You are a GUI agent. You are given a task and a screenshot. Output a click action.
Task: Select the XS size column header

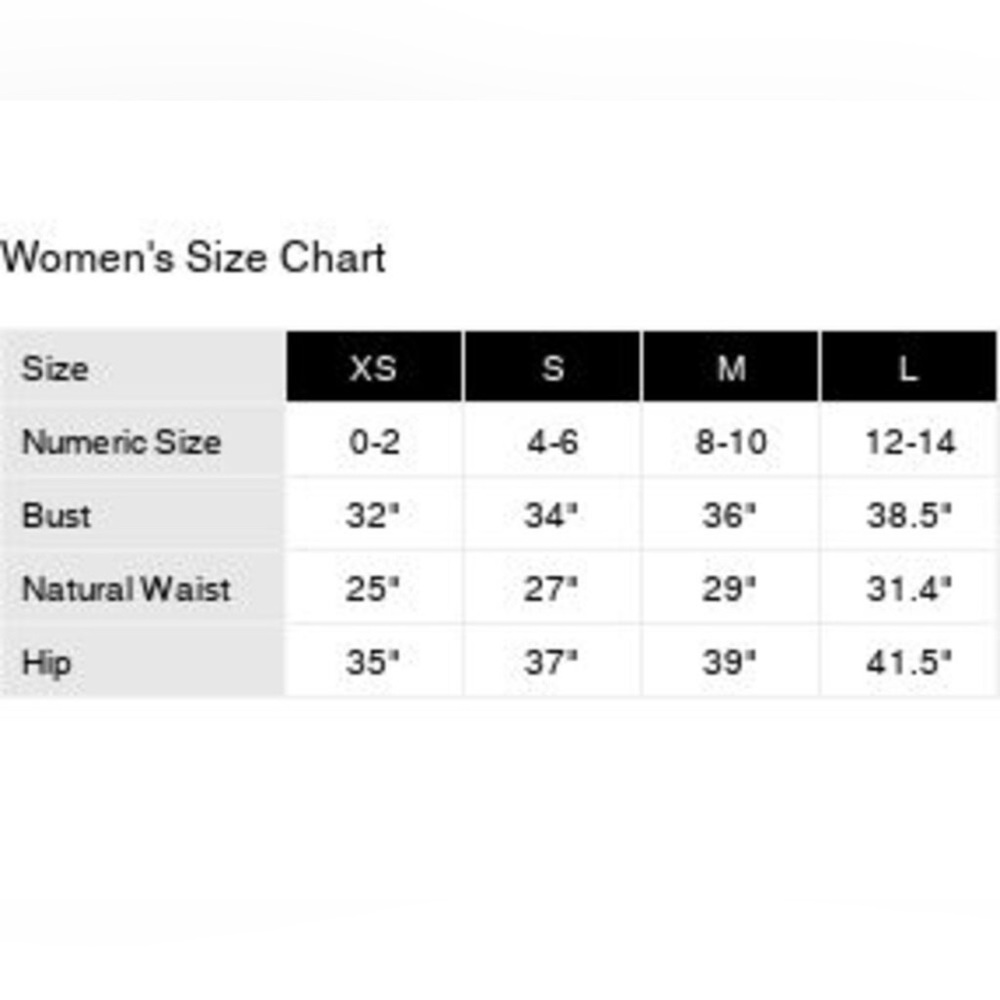pyautogui.click(x=373, y=368)
